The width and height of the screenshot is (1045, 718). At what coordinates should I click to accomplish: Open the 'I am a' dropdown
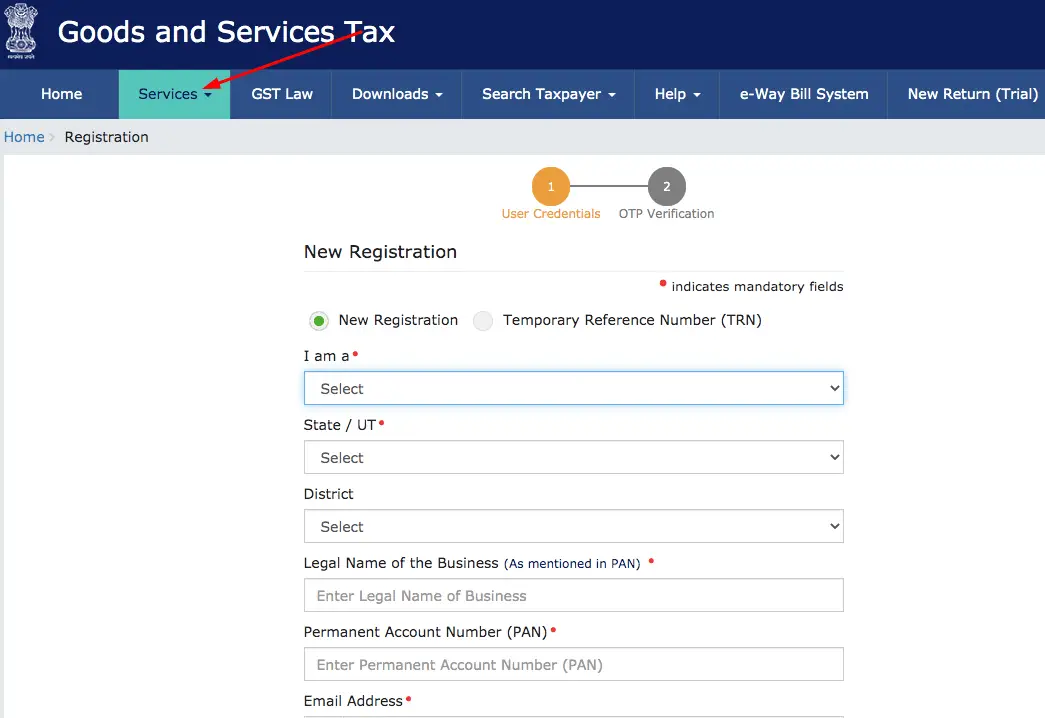[x=573, y=388]
